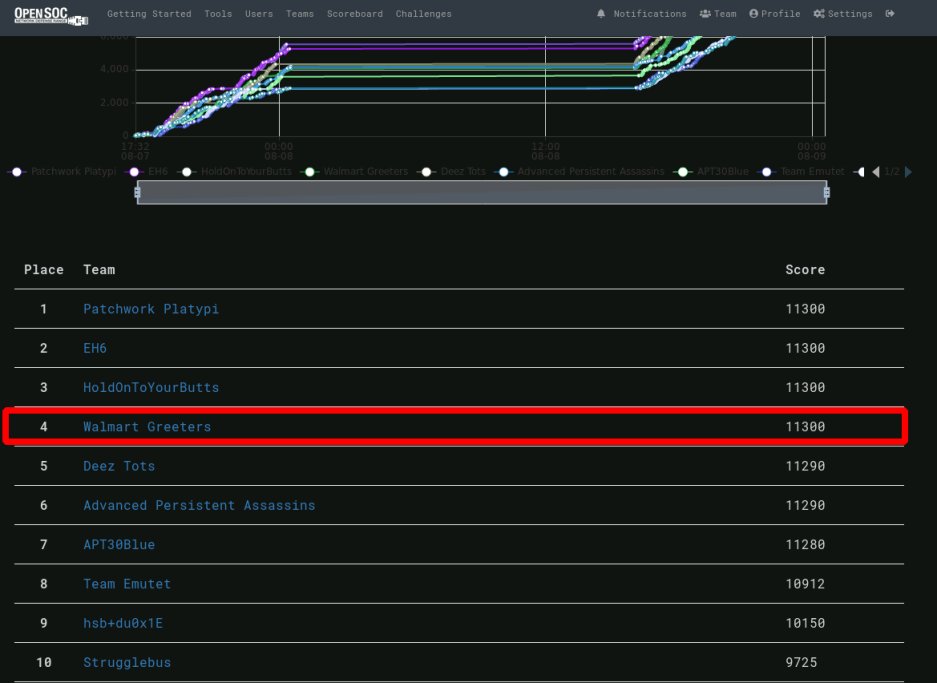Go to previous legend page arrow
The image size is (937, 683).
point(876,172)
